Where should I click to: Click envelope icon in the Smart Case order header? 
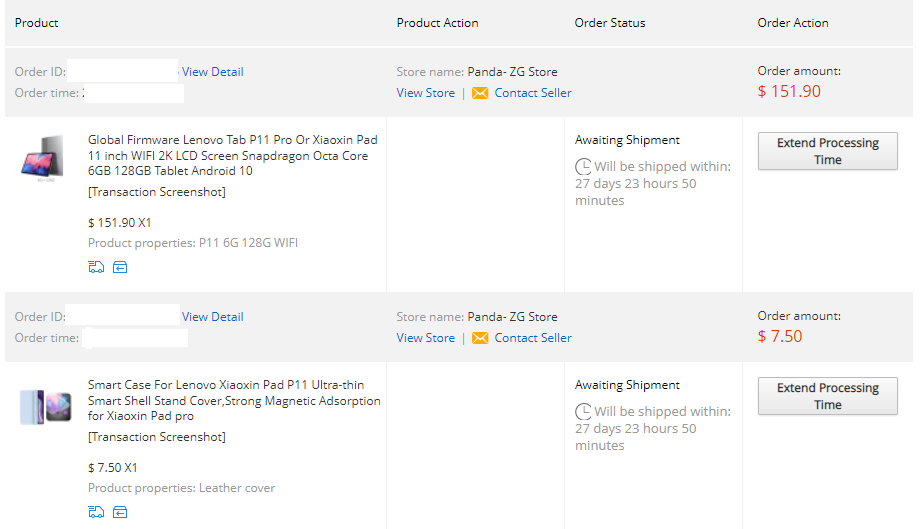(x=480, y=338)
